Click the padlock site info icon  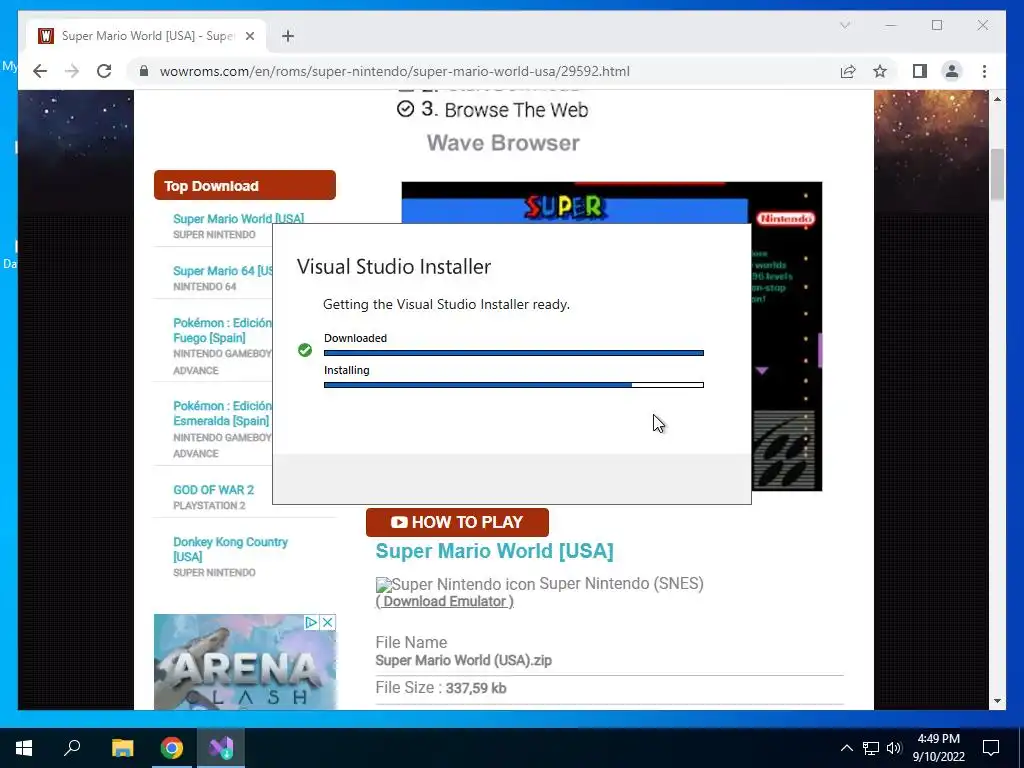pyautogui.click(x=144, y=71)
